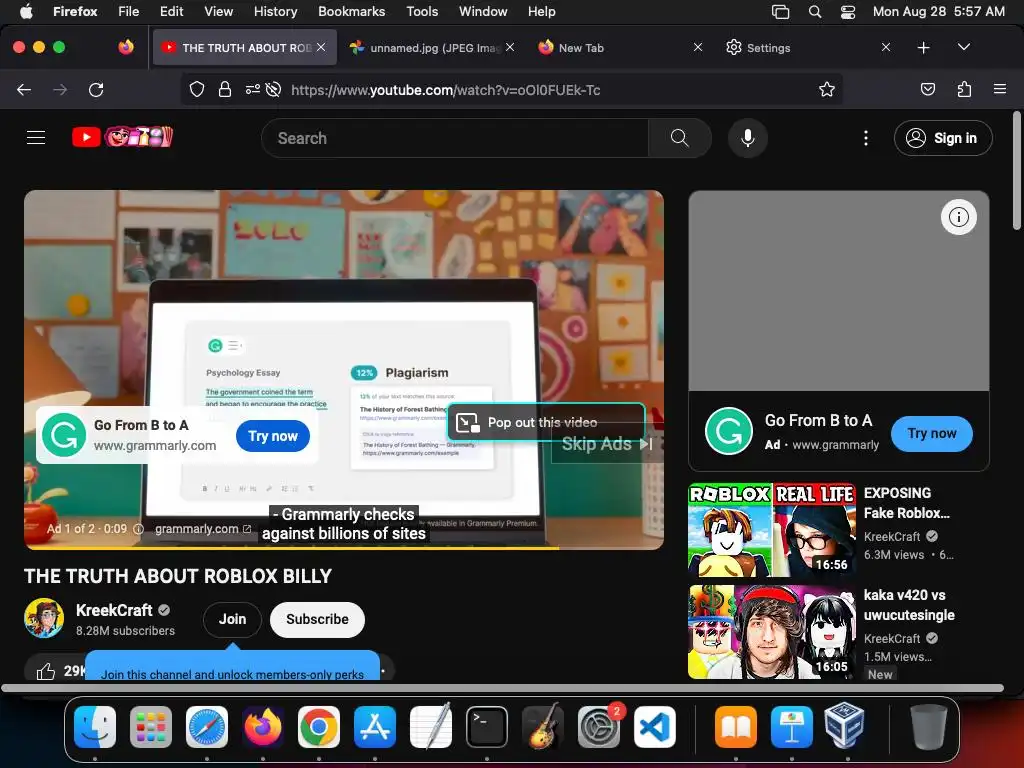Open Launchpad from the Dock
The width and height of the screenshot is (1024, 768).
[151, 727]
